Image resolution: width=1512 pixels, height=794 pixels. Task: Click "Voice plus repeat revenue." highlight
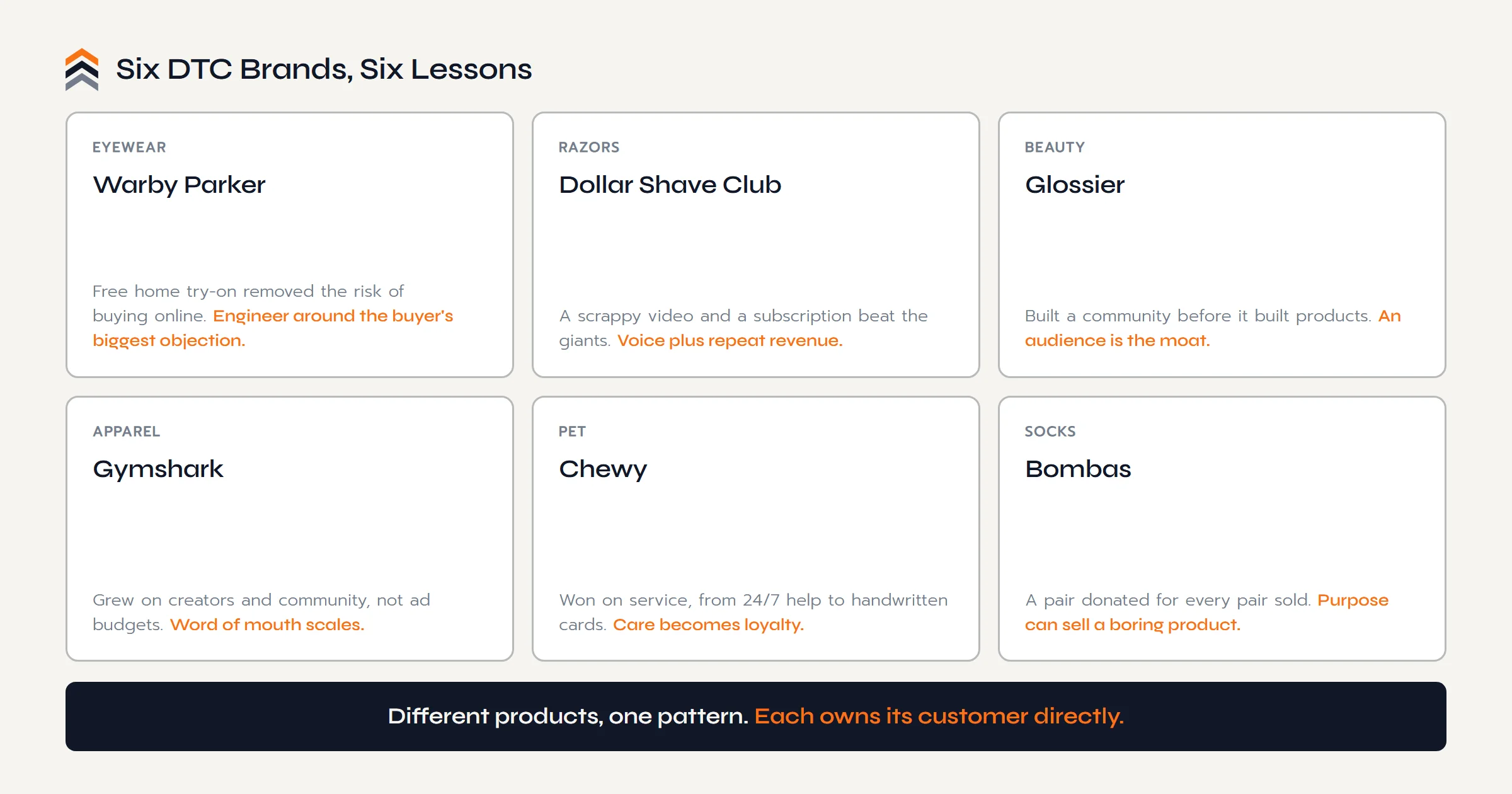click(x=730, y=341)
